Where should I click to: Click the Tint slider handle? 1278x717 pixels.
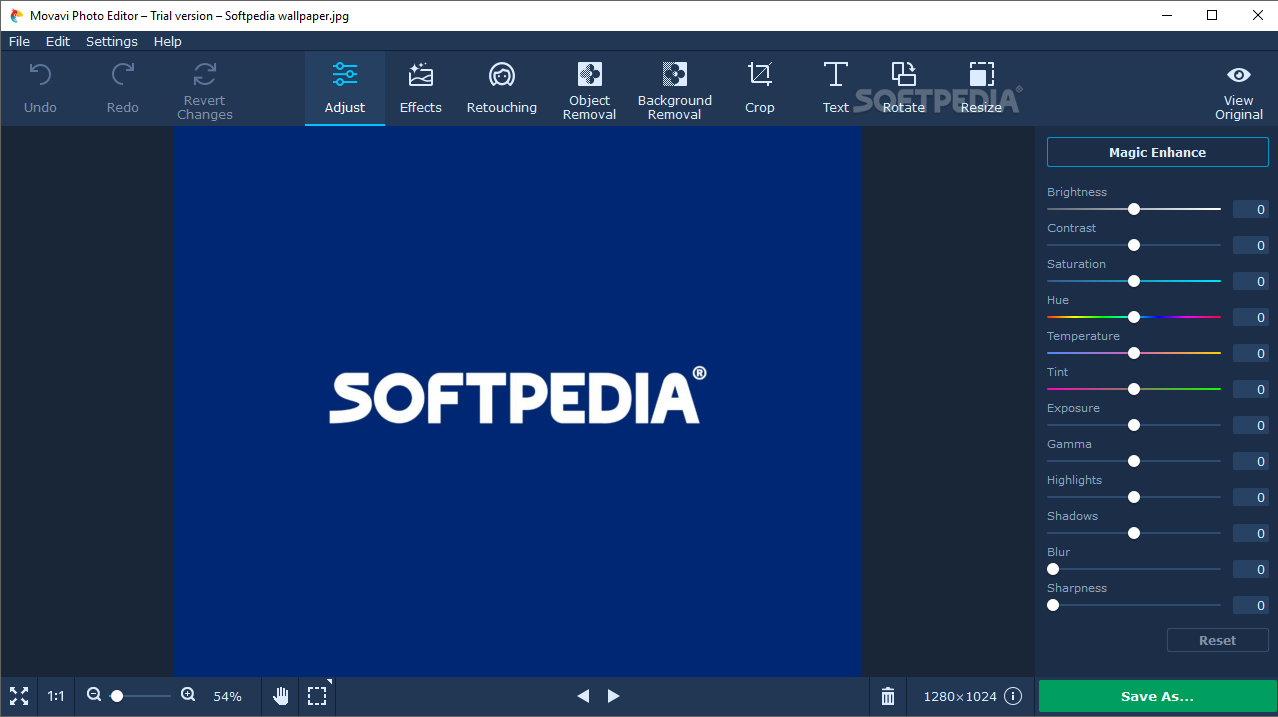click(x=1134, y=389)
